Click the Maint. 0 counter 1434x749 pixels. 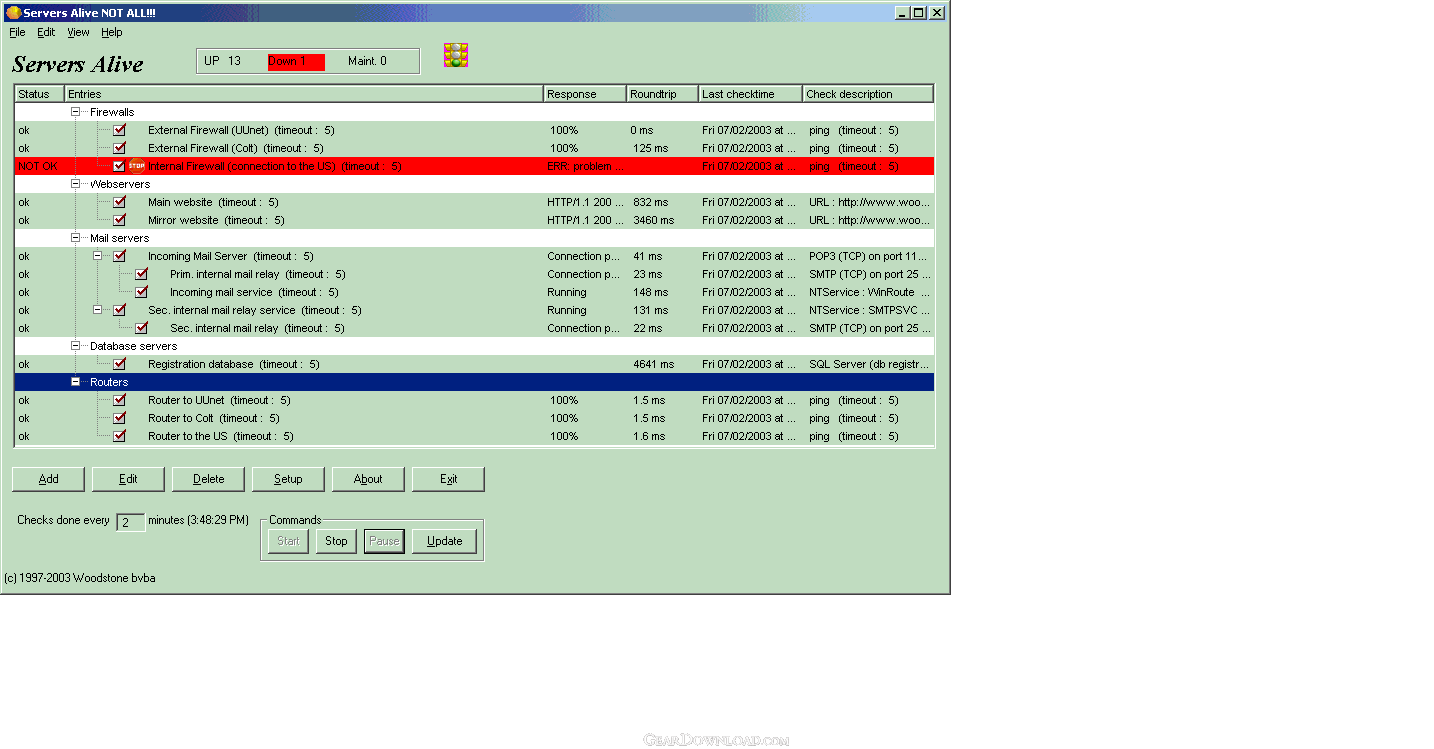point(367,61)
